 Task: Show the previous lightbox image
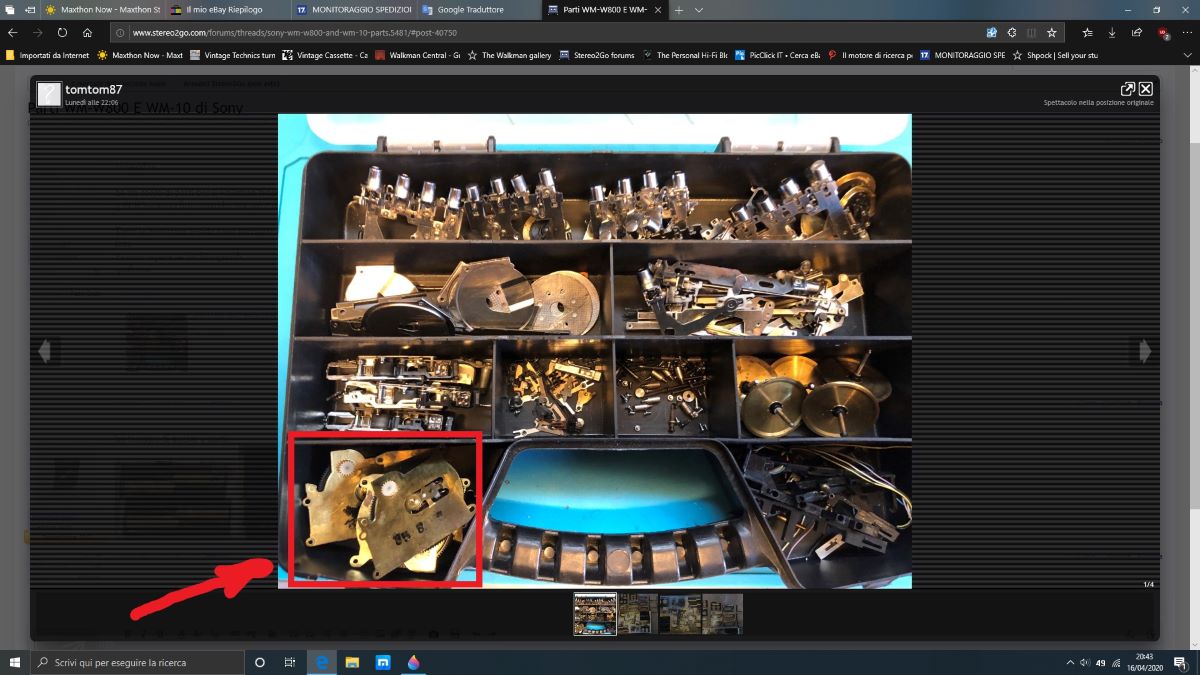(45, 351)
